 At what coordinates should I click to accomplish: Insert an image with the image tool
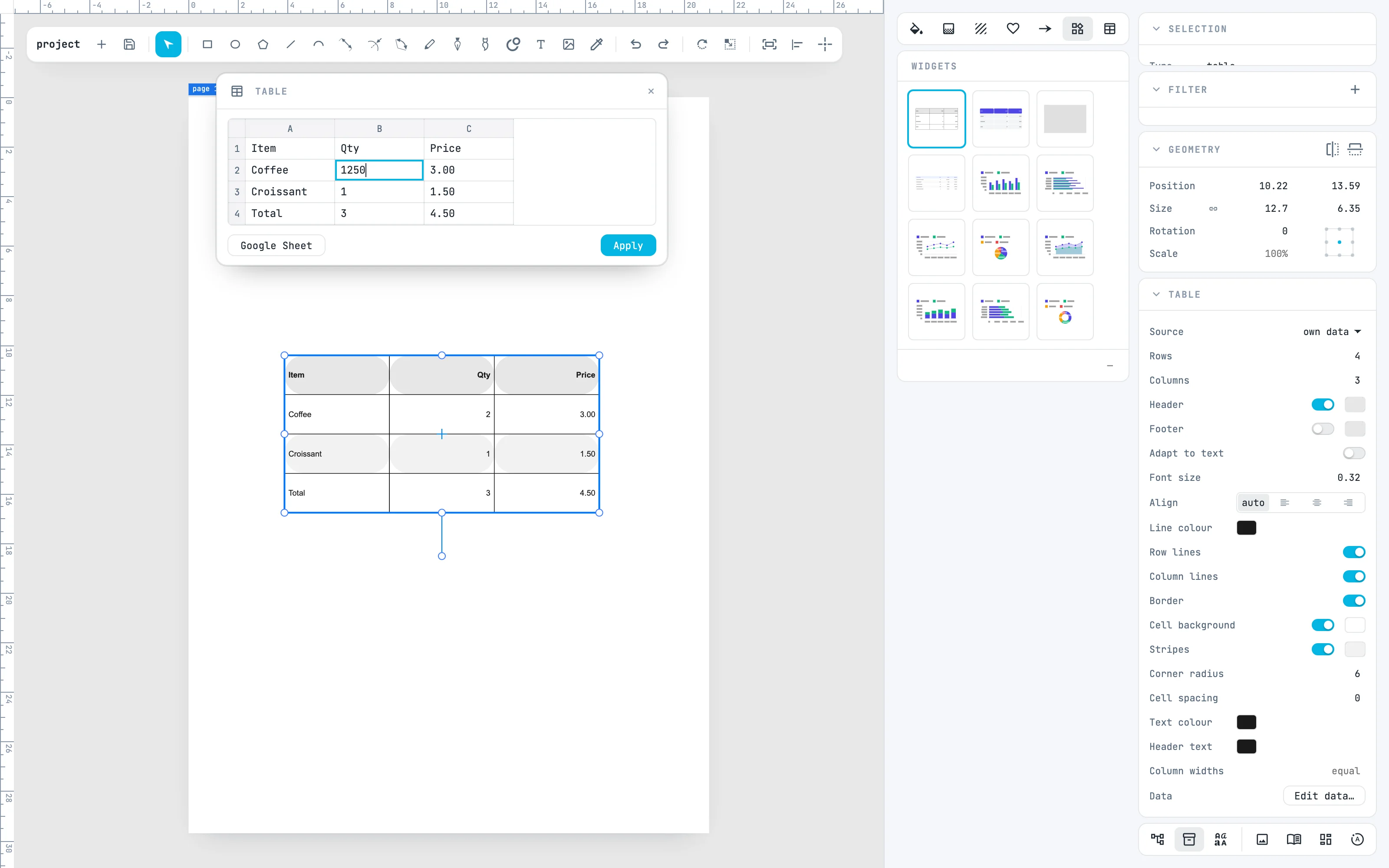click(x=568, y=44)
